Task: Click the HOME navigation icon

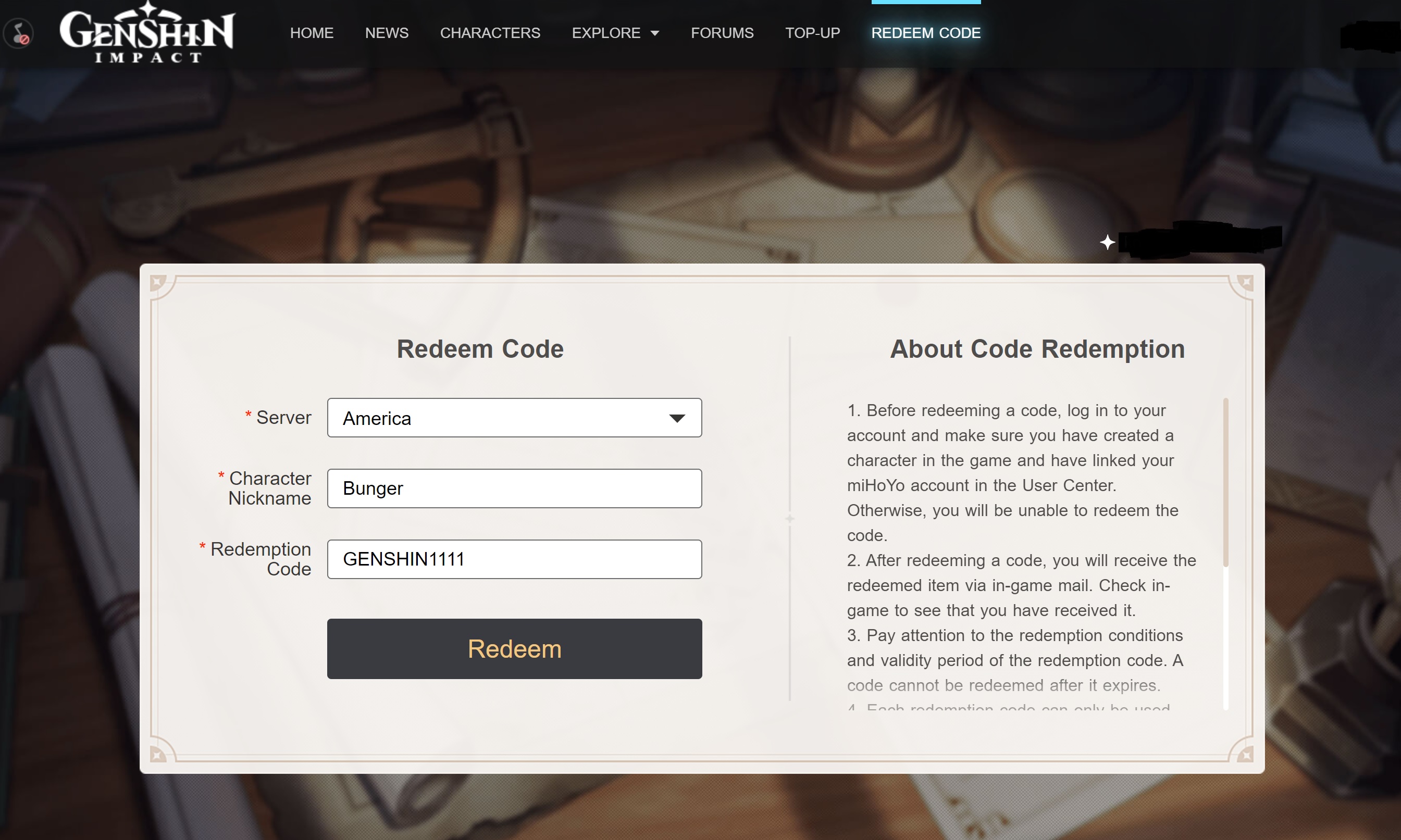Action: (x=312, y=33)
